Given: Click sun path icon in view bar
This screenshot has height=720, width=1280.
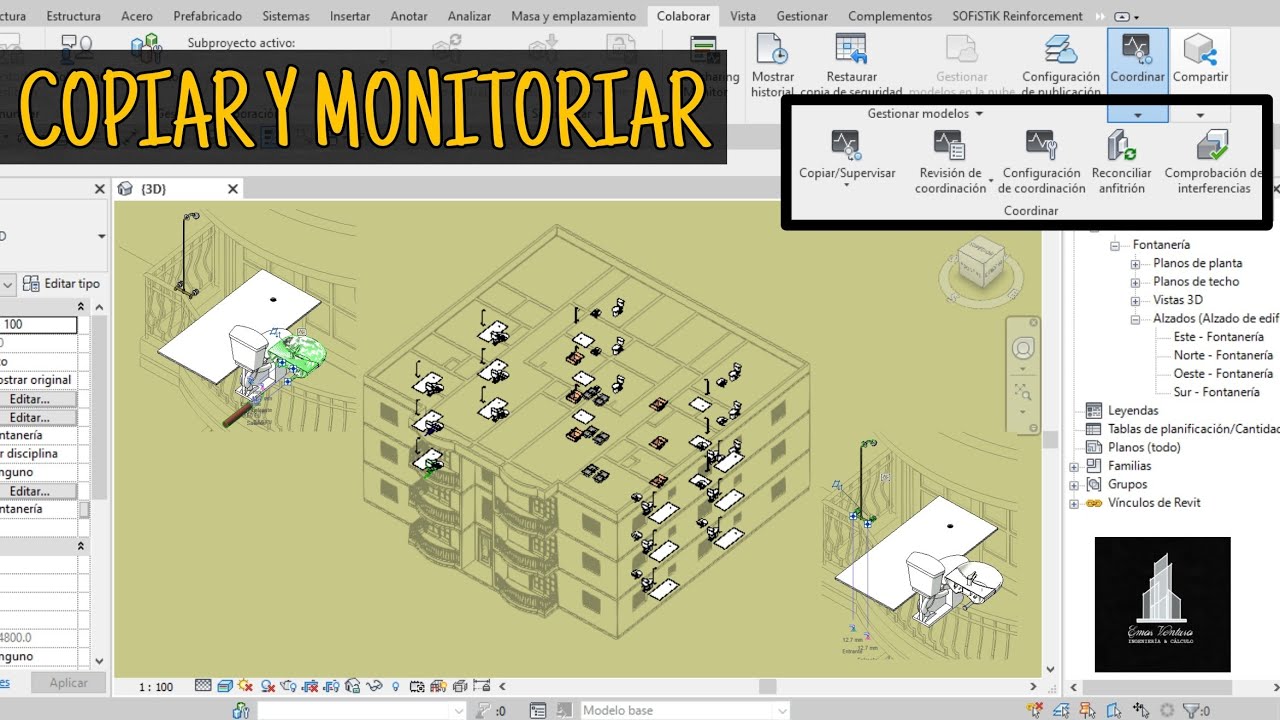Looking at the screenshot, I should (x=245, y=686).
